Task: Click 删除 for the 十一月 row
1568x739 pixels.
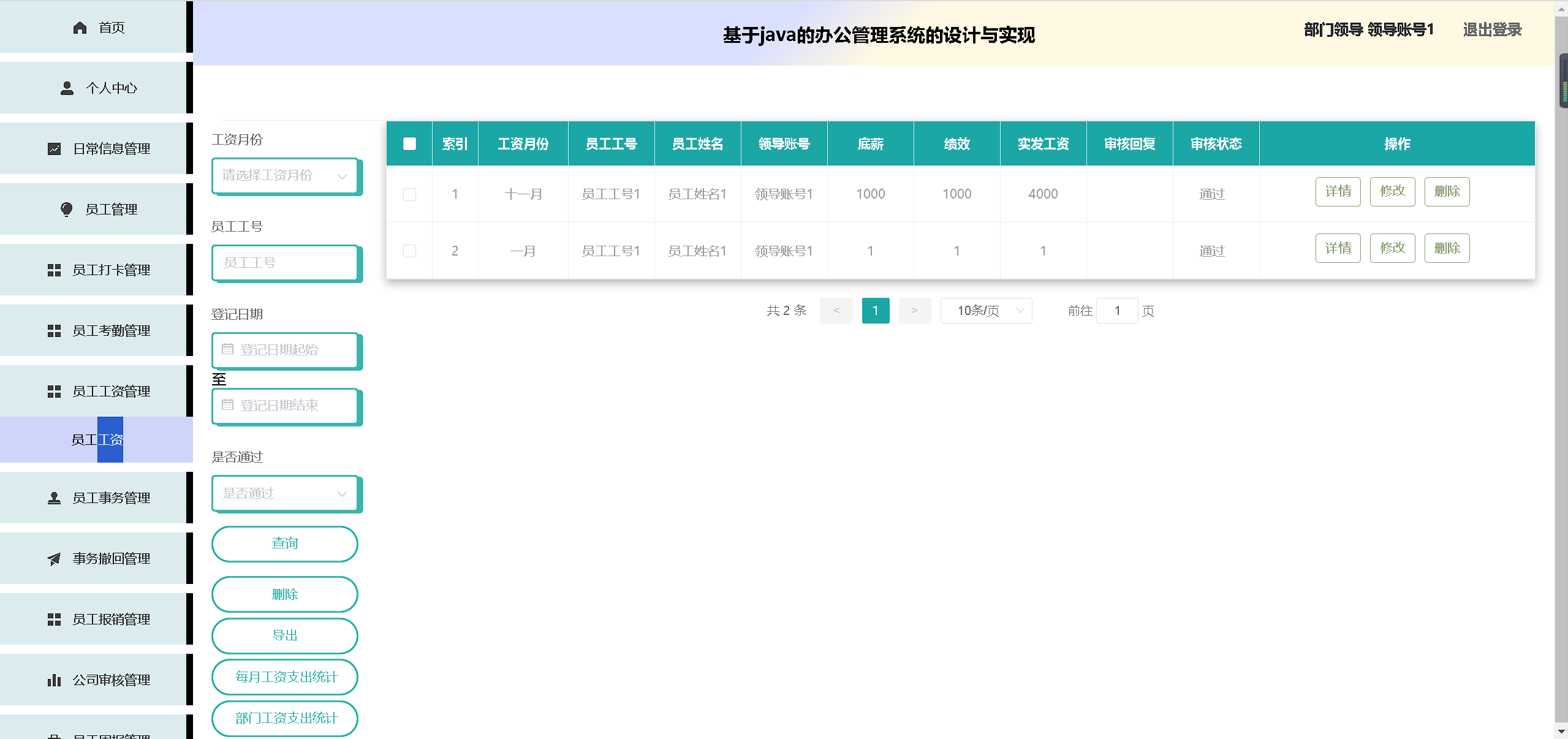Action: coord(1447,192)
